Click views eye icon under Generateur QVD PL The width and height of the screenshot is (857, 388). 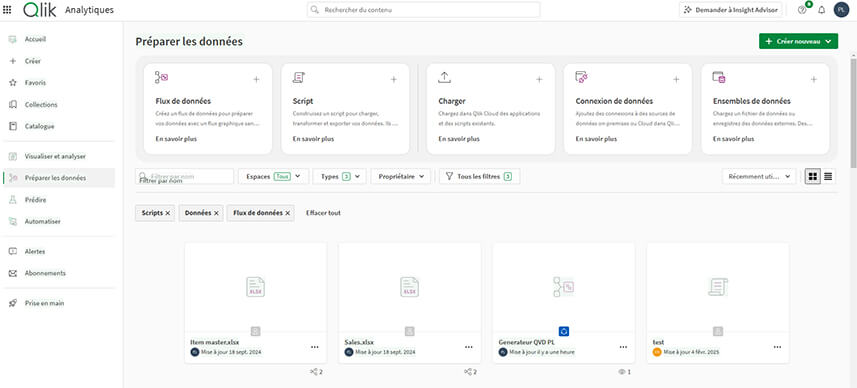pos(621,372)
